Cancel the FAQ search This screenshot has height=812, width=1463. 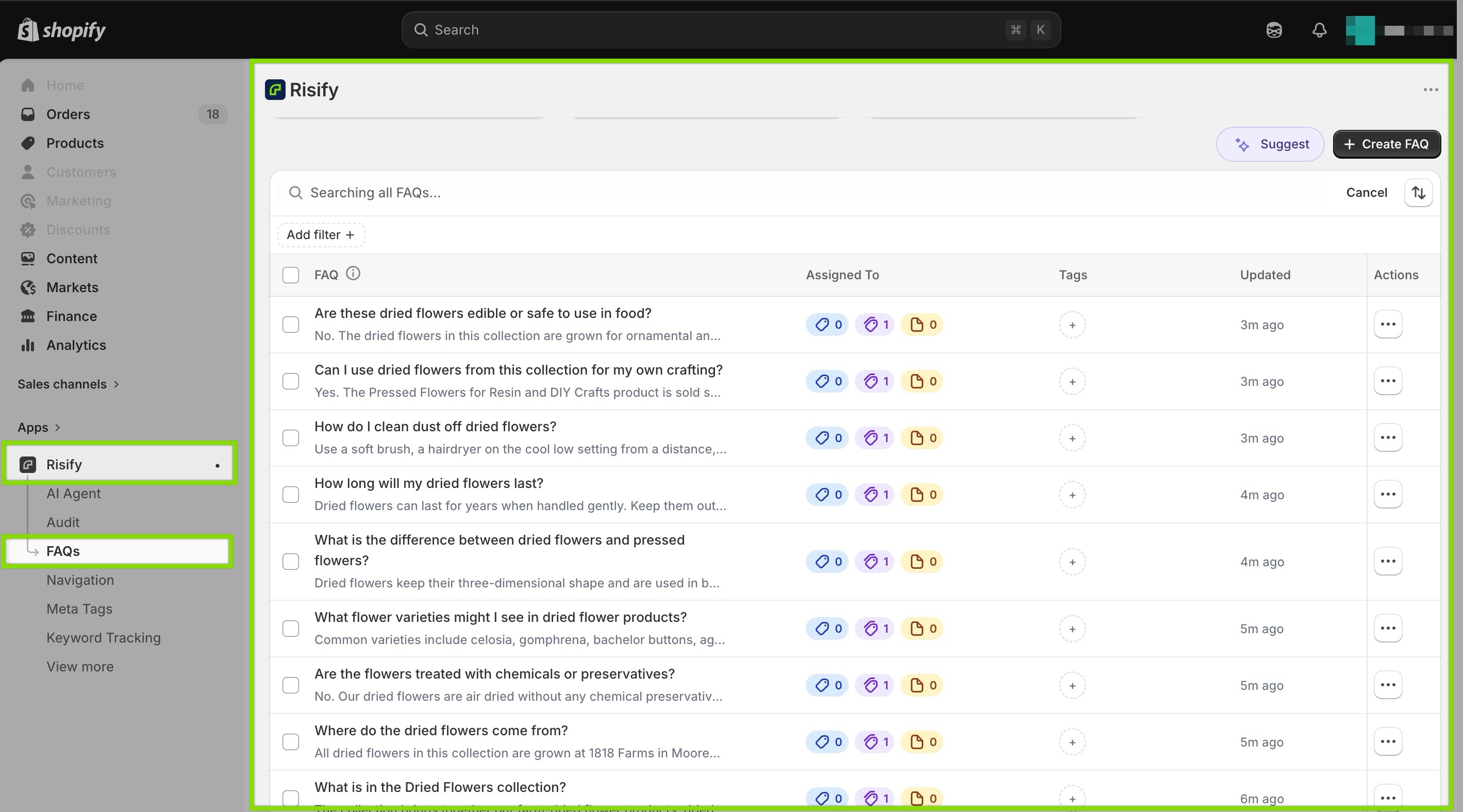point(1367,192)
